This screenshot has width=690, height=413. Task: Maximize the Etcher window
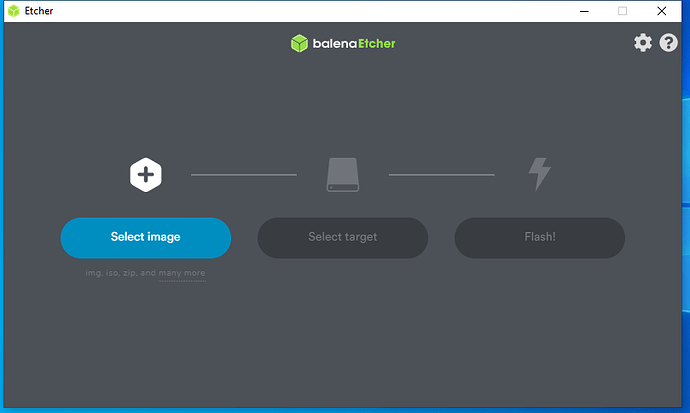tap(623, 11)
